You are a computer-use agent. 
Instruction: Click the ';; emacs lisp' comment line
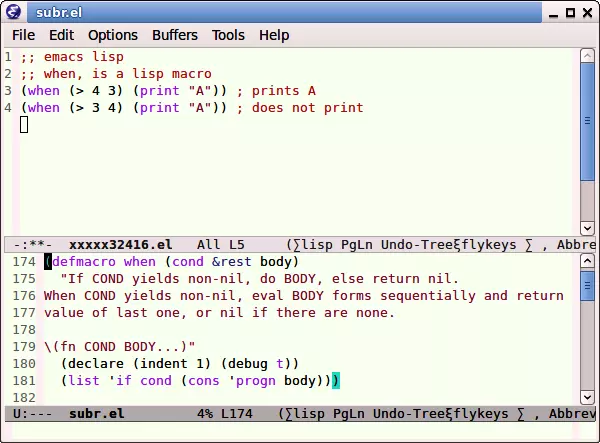[x=72, y=57]
